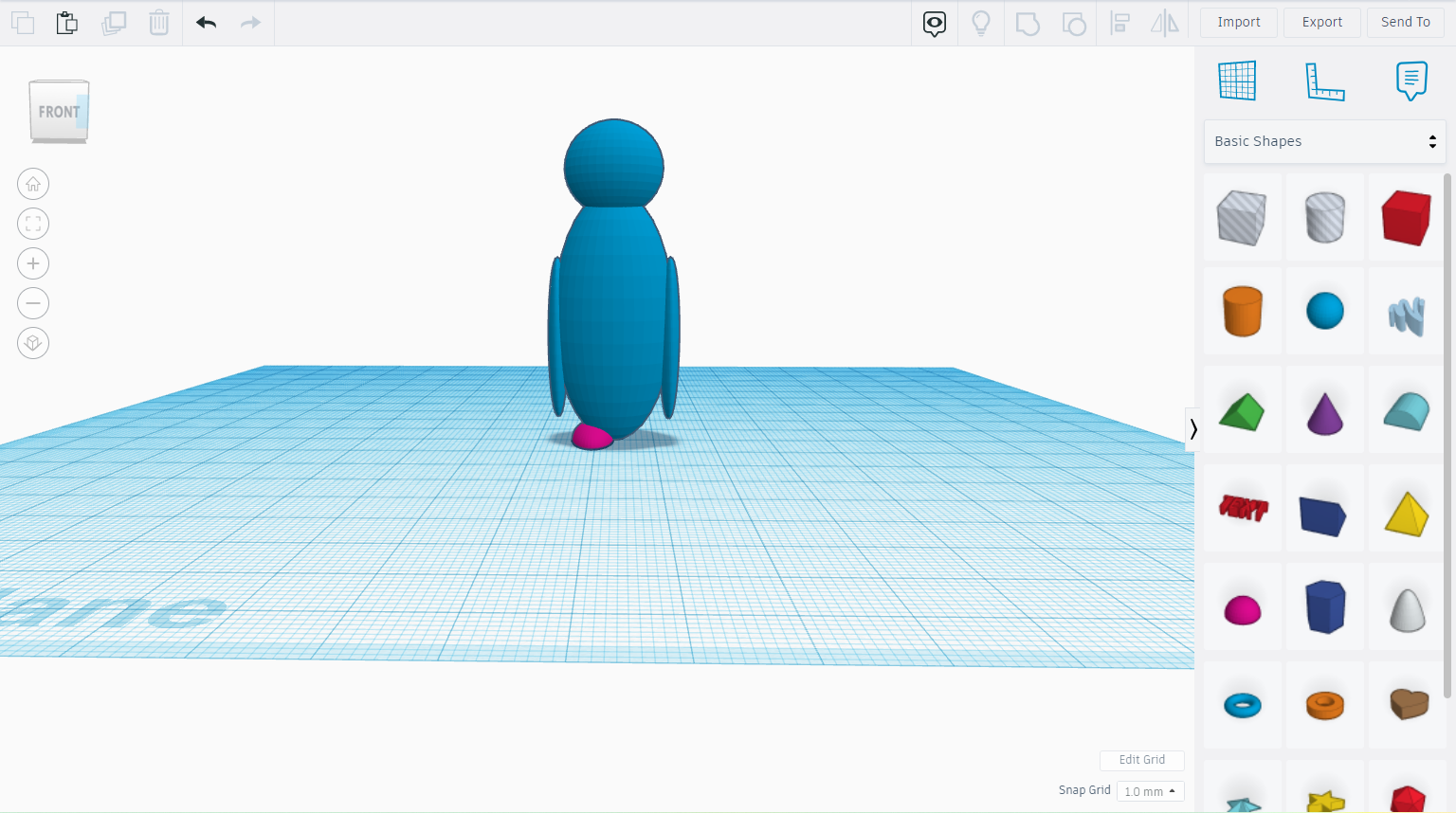1456x813 pixels.
Task: Click the Align tool icon
Action: point(1120,23)
